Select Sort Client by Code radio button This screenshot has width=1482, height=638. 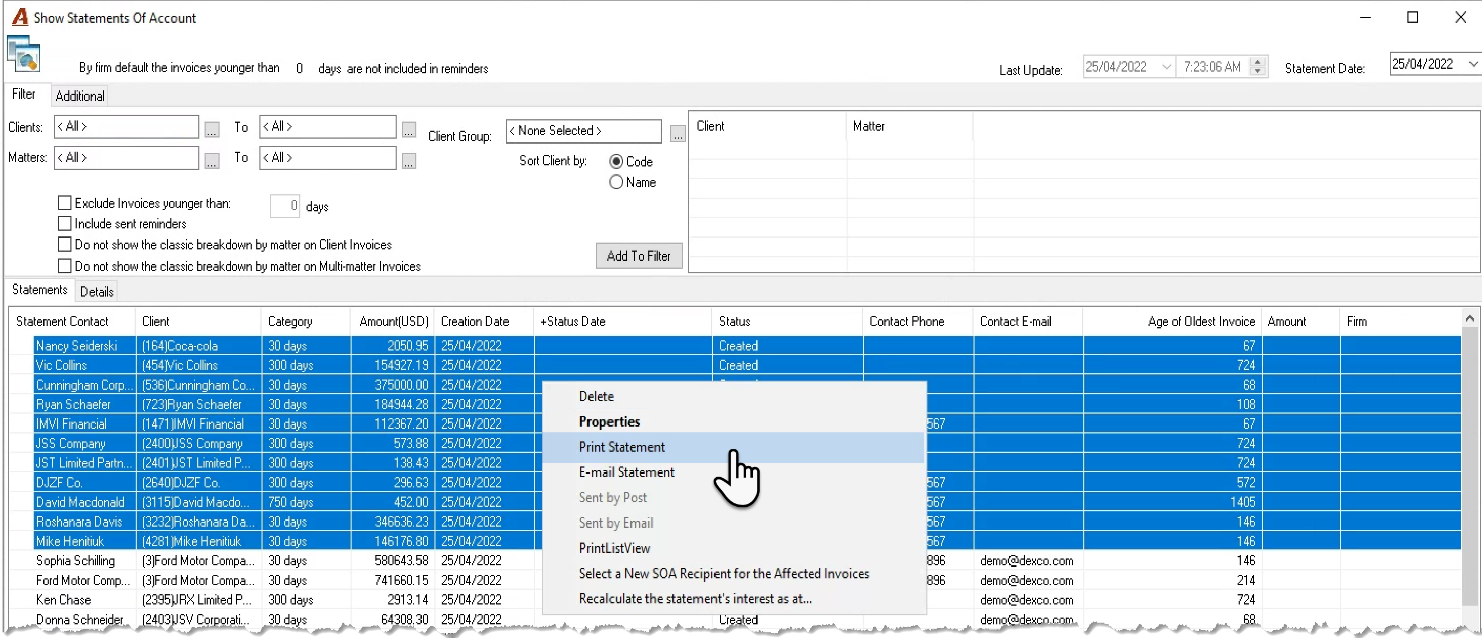[616, 161]
